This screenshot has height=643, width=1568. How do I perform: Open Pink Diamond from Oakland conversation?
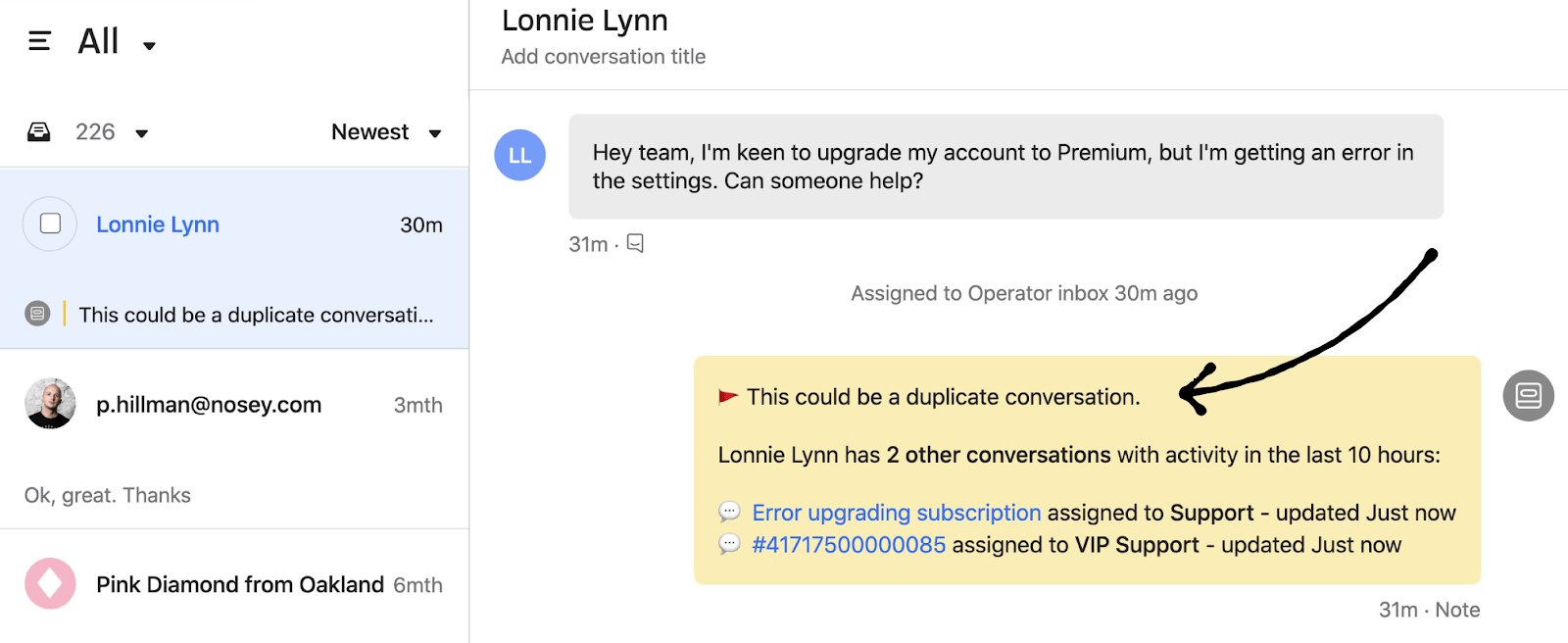(x=239, y=585)
